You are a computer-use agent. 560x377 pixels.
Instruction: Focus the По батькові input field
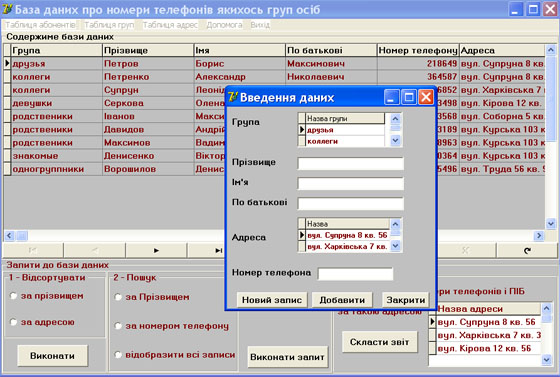coord(350,203)
